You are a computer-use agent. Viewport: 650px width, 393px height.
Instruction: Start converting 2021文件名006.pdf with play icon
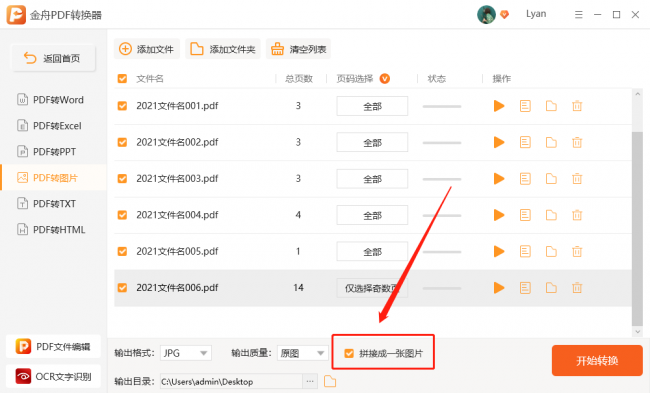coord(499,288)
